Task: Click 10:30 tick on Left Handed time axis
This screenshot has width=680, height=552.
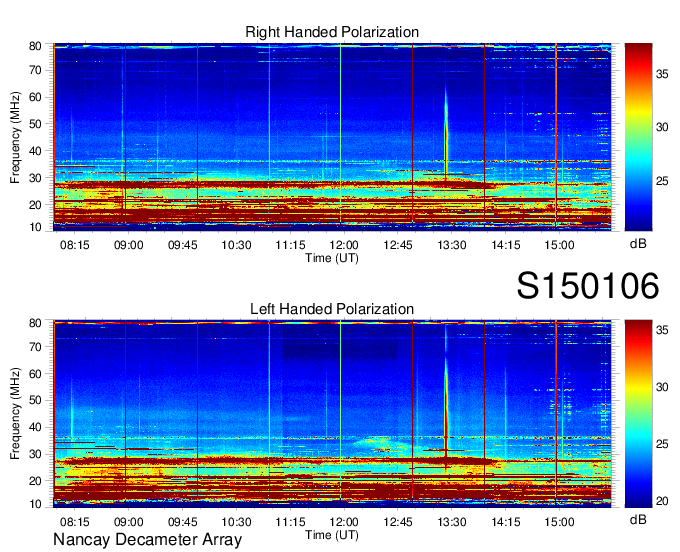Action: point(236,522)
